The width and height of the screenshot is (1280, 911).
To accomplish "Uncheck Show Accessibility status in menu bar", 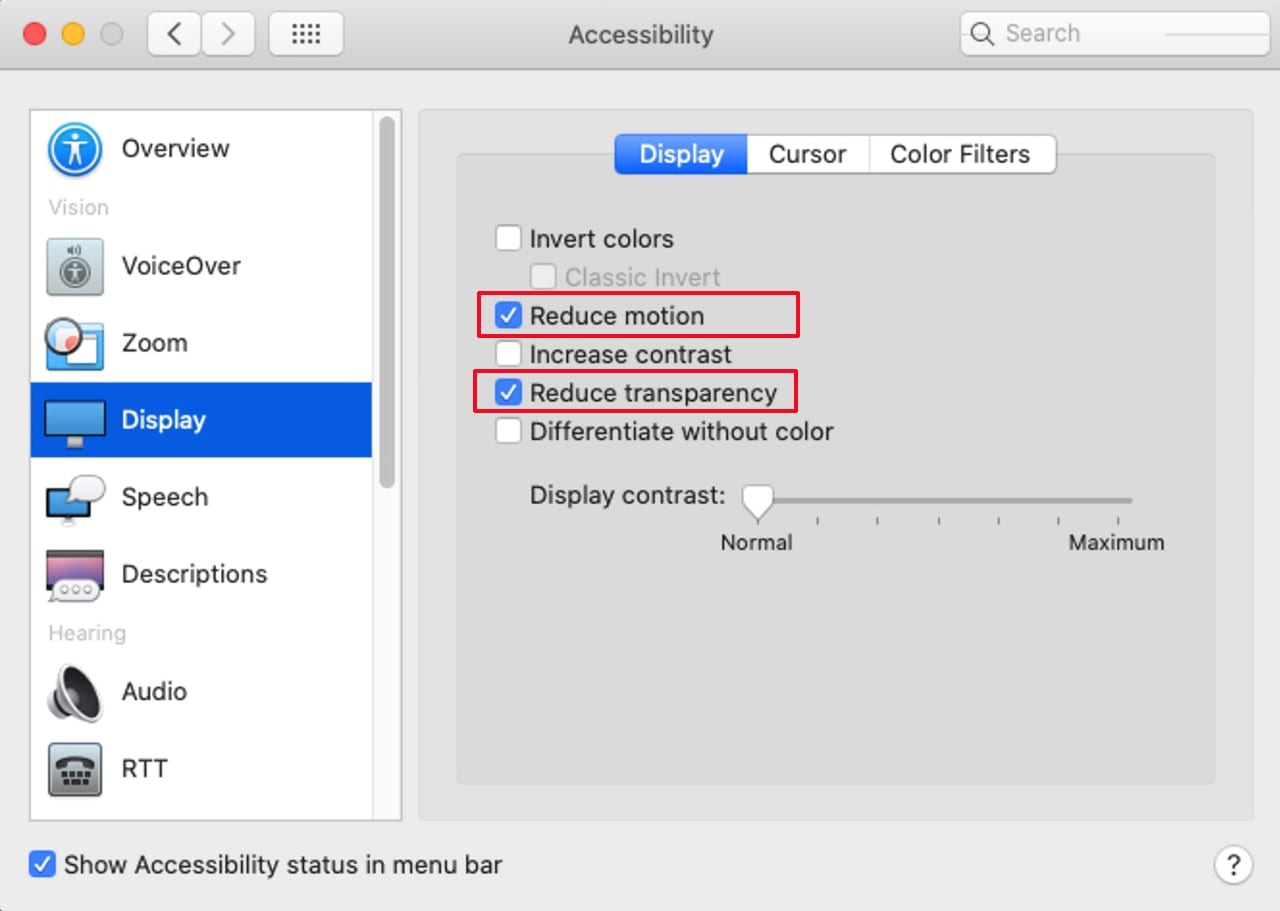I will (x=42, y=865).
